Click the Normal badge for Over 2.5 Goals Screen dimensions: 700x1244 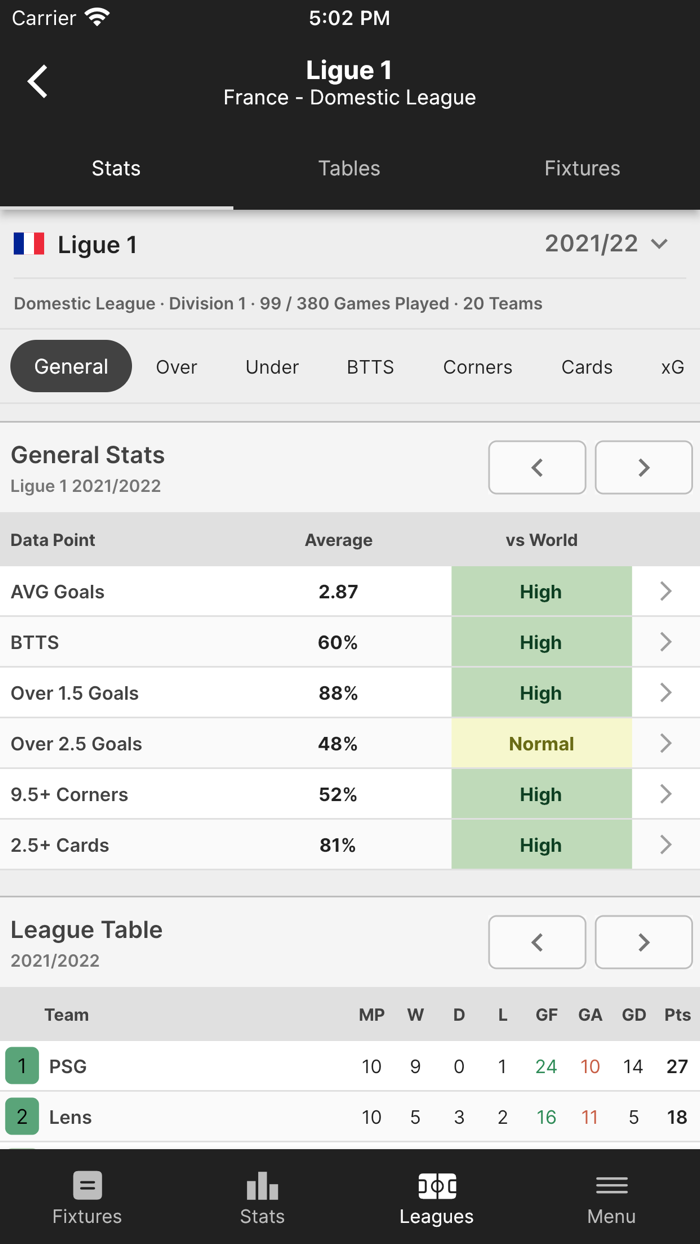541,743
